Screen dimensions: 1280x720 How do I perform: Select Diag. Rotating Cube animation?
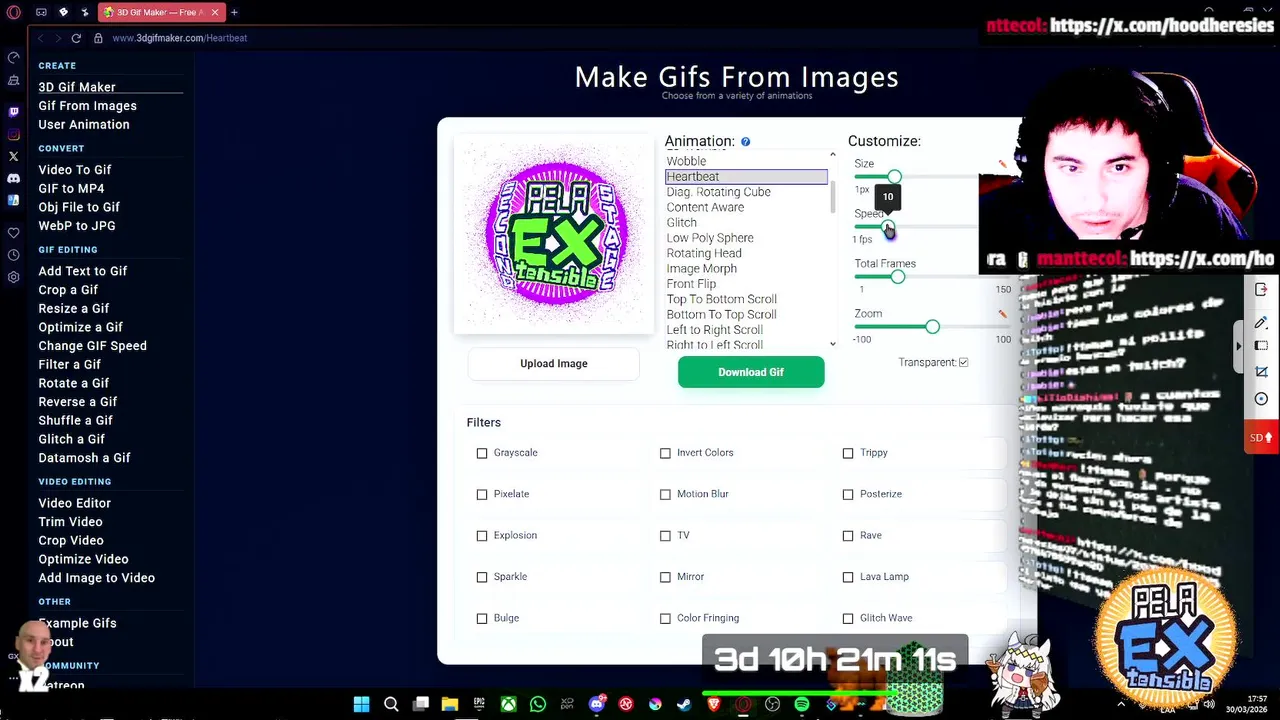point(718,192)
